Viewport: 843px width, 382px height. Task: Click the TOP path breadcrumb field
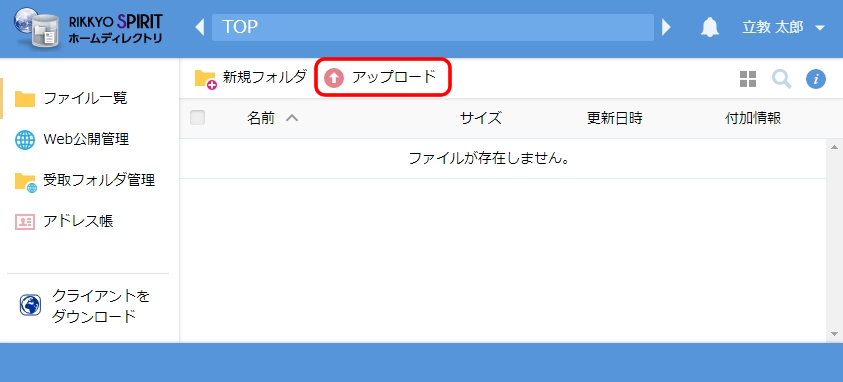433,27
